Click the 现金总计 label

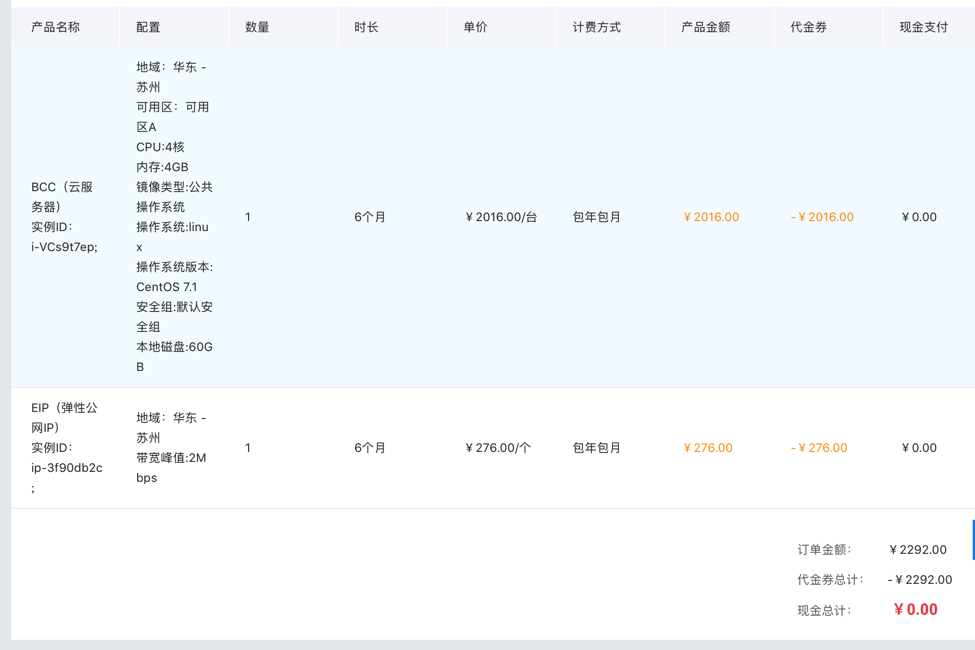tap(824, 610)
